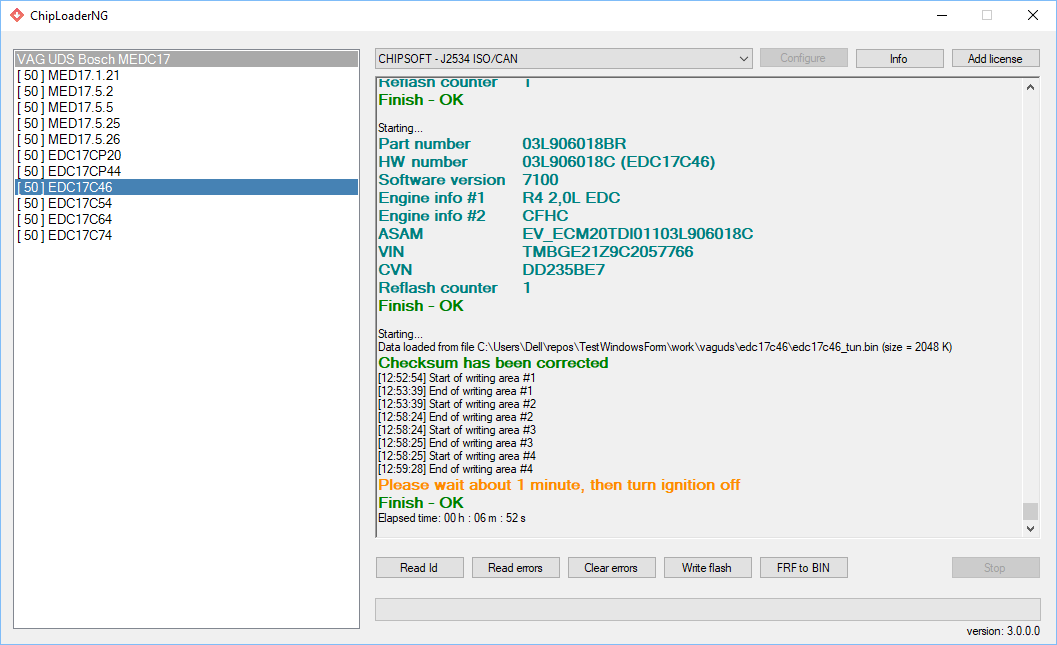Screen dimensions: 1057x645
Task: Click Clear errors button
Action: pos(610,568)
